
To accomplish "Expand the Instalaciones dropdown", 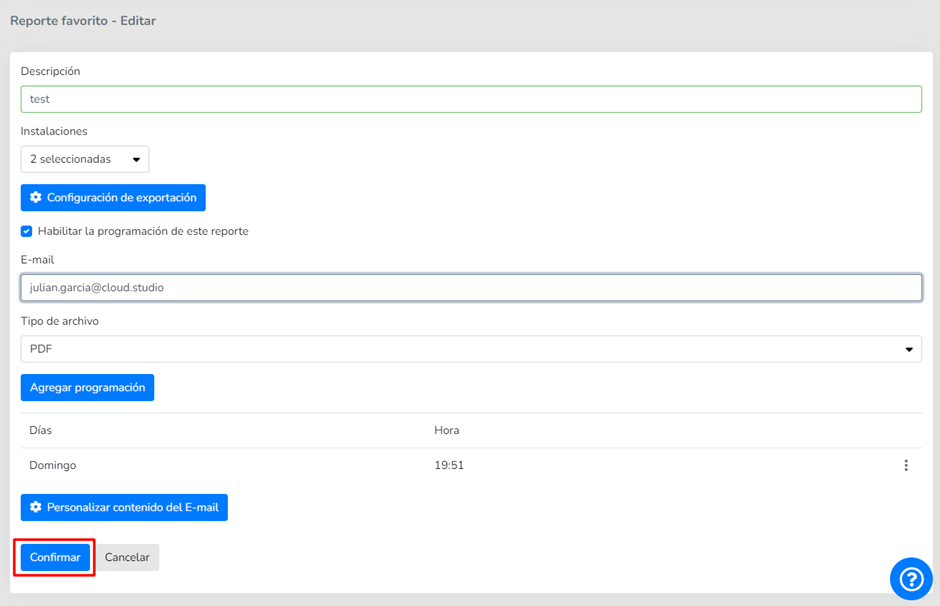I will (x=85, y=159).
